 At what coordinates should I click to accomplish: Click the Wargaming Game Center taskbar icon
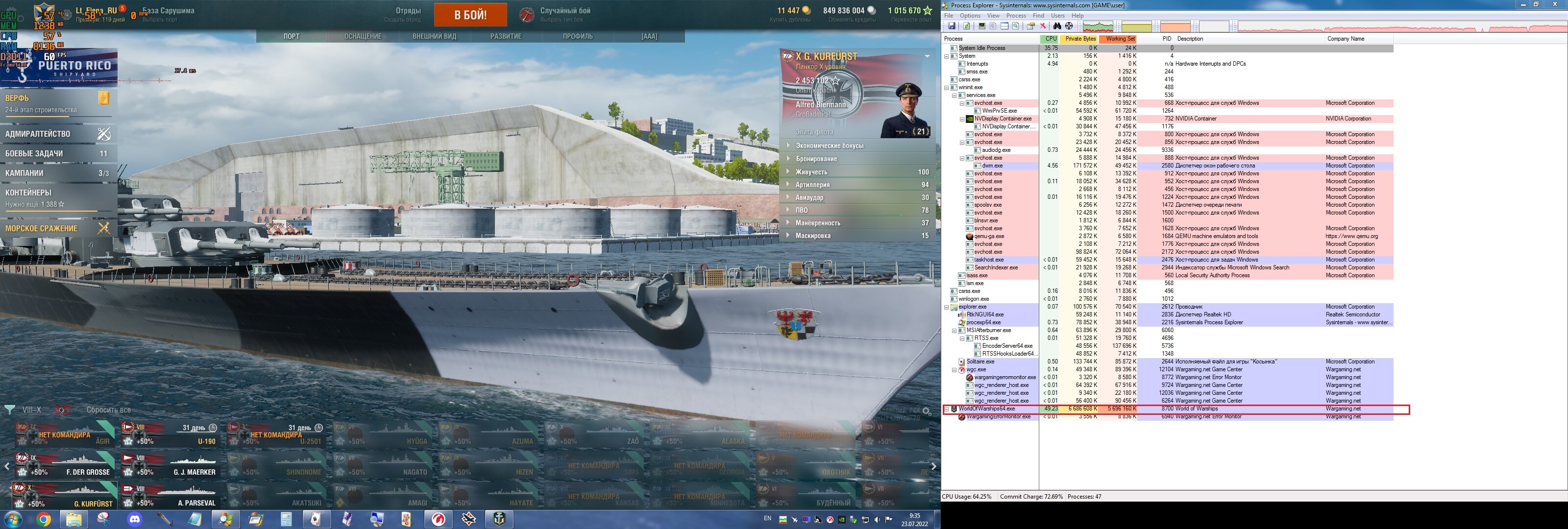pyautogui.click(x=438, y=519)
